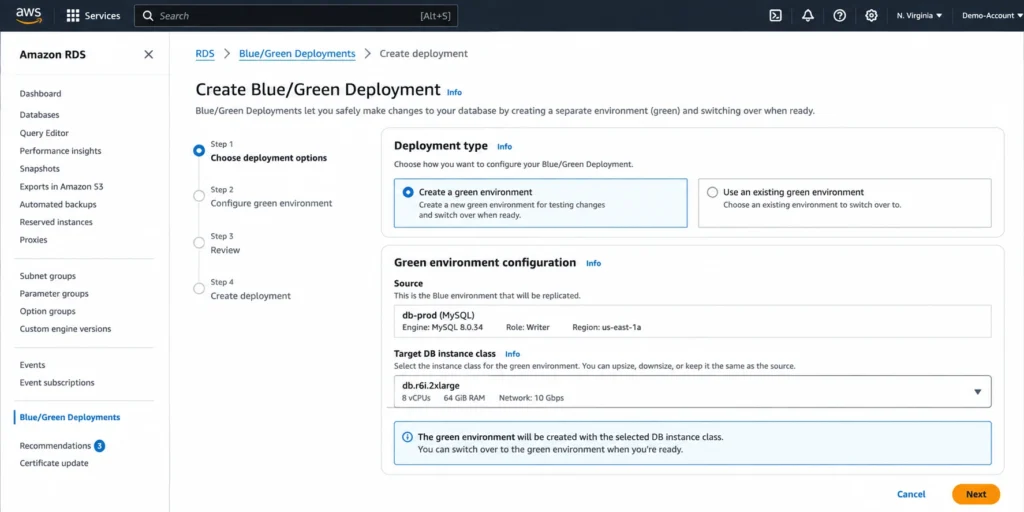Click the Recommendations count badge
Viewport: 1024px width, 512px height.
[99, 446]
